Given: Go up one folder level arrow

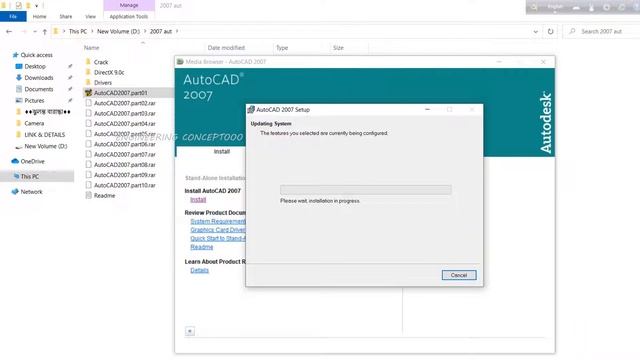Looking at the screenshot, I should 44,31.
